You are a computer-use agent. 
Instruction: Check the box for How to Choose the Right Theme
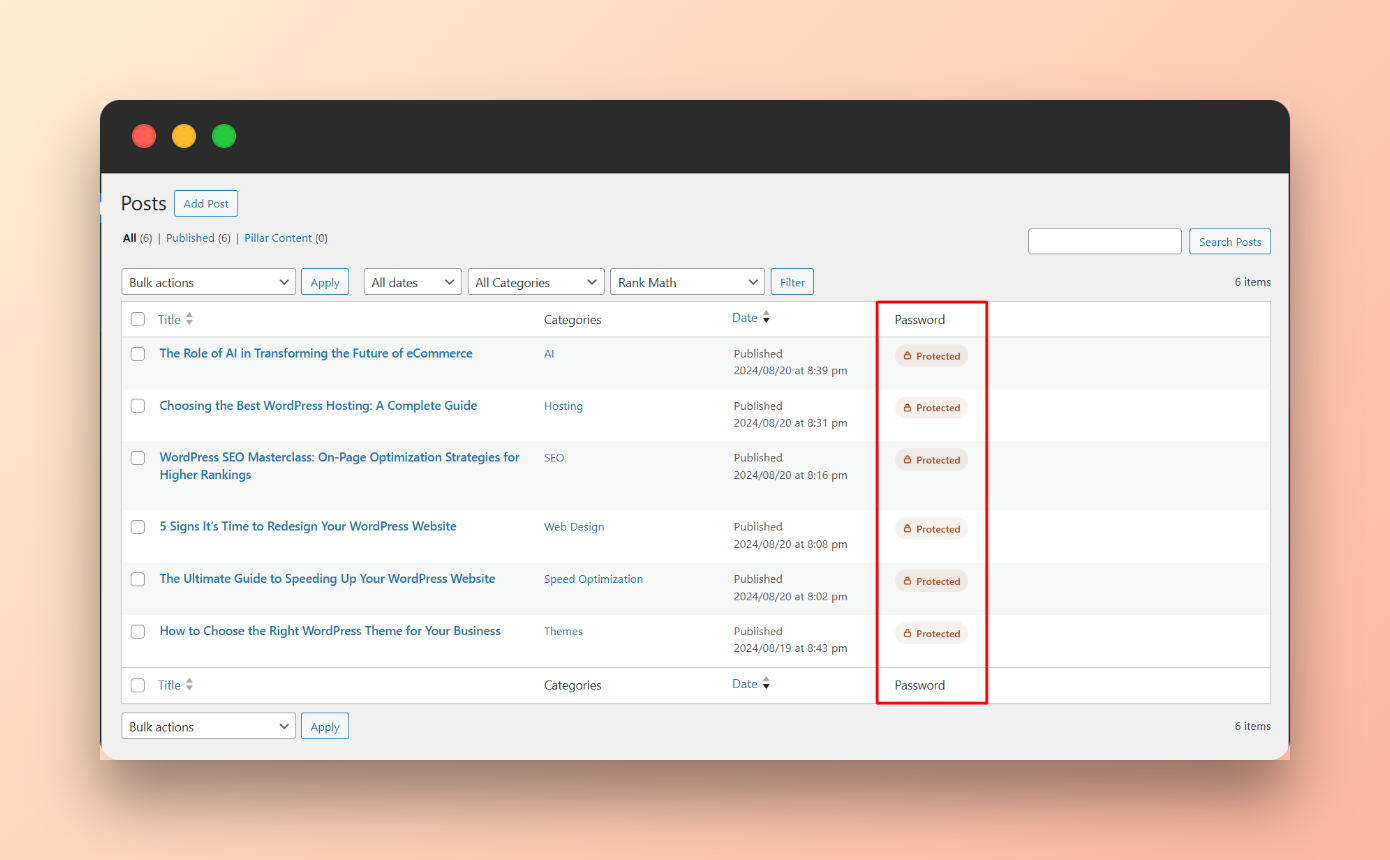(138, 631)
